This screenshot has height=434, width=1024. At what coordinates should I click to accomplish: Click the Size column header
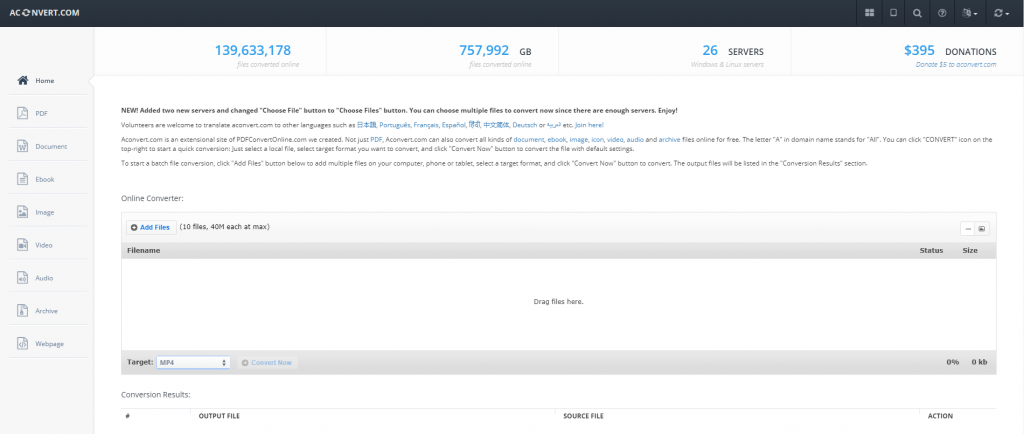[x=970, y=251]
